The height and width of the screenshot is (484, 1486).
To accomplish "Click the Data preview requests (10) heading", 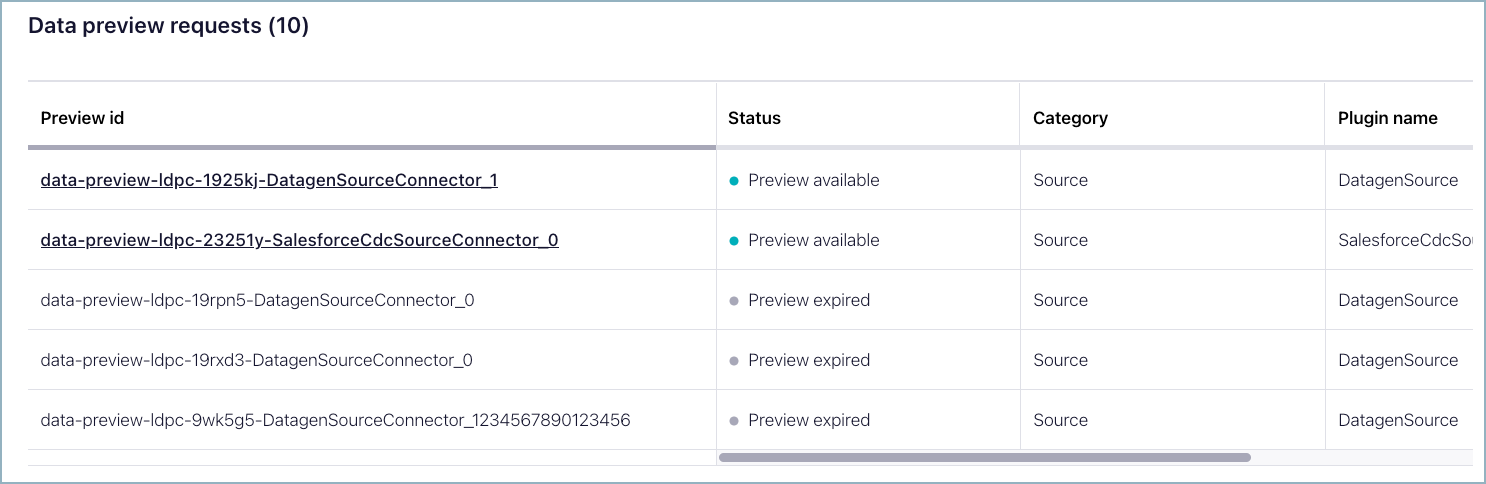I will point(168,27).
